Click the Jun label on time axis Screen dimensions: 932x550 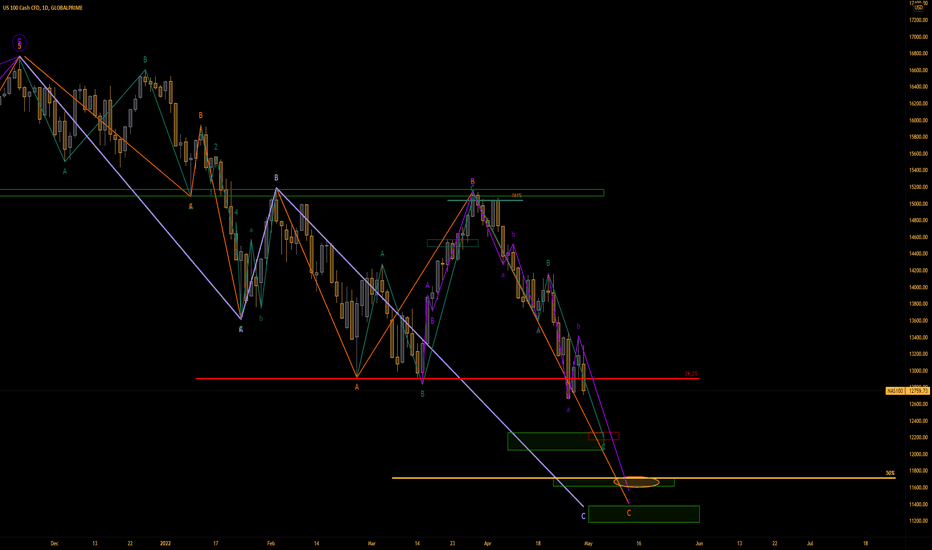pyautogui.click(x=699, y=543)
